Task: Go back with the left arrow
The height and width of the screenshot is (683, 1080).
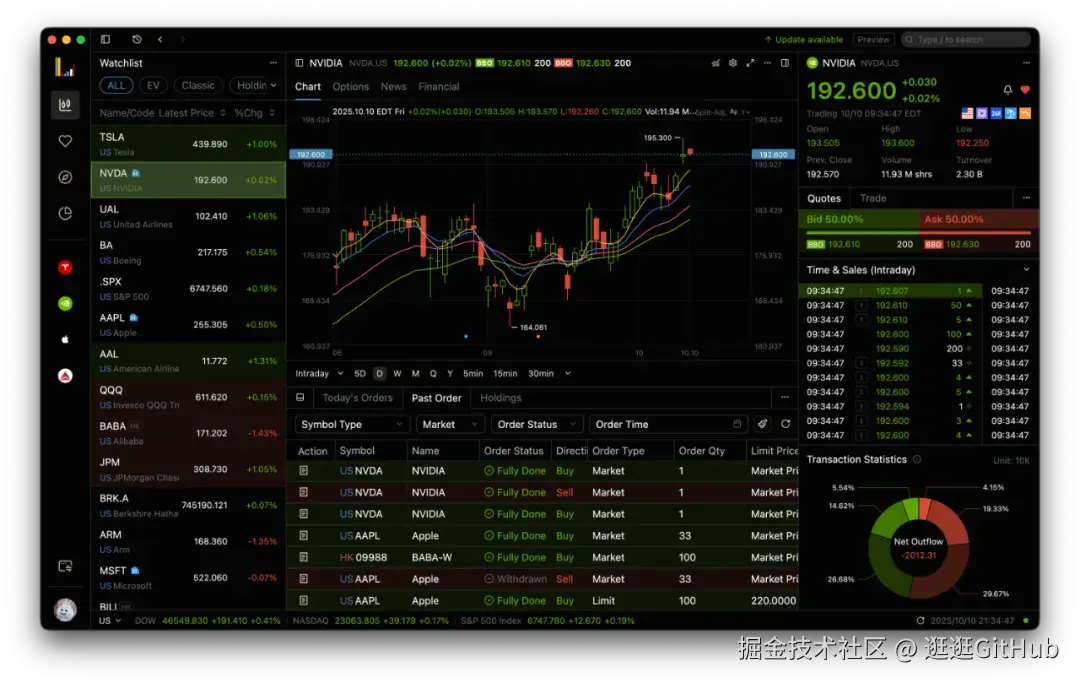Action: tap(160, 39)
